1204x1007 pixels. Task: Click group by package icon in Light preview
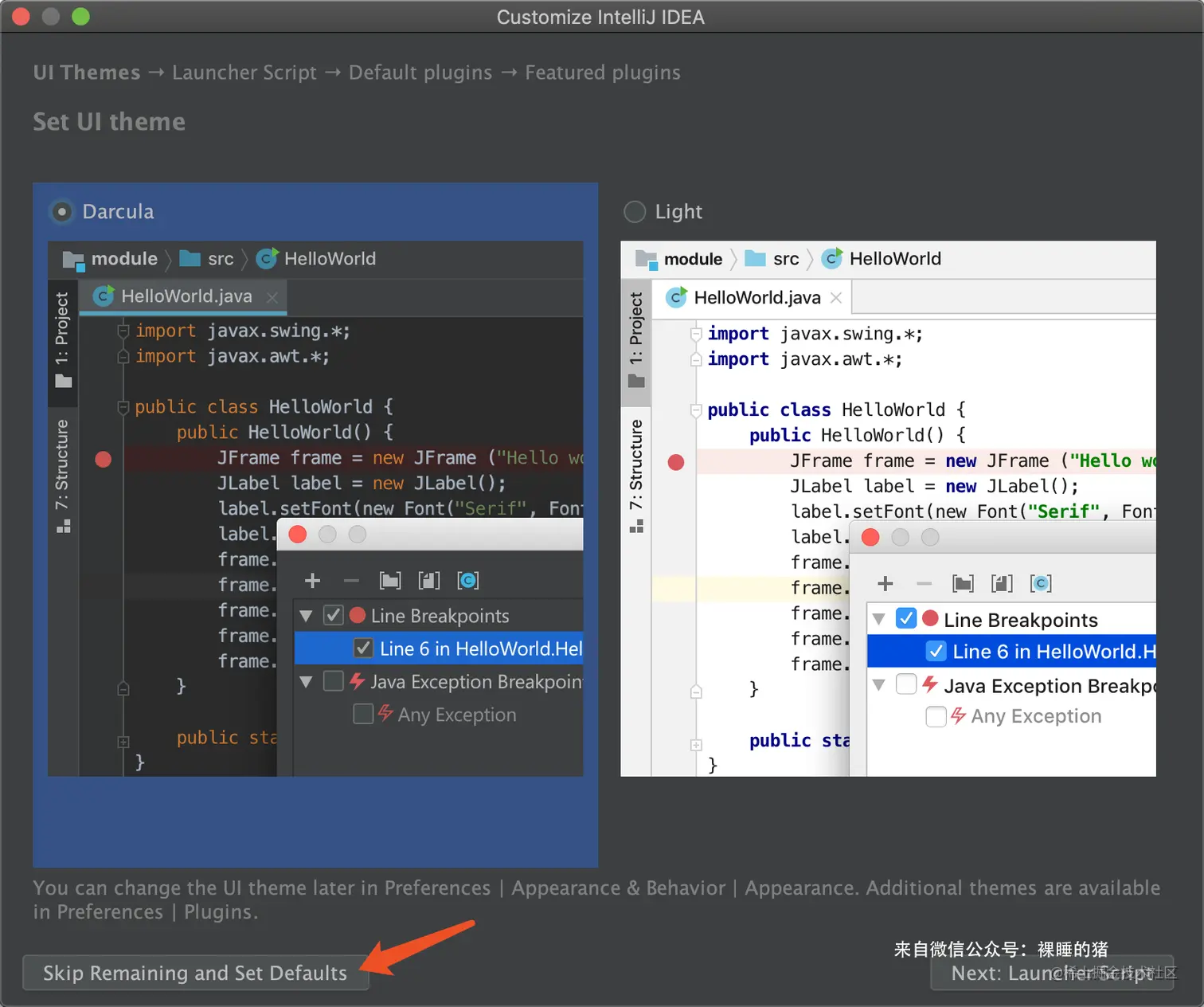click(964, 584)
